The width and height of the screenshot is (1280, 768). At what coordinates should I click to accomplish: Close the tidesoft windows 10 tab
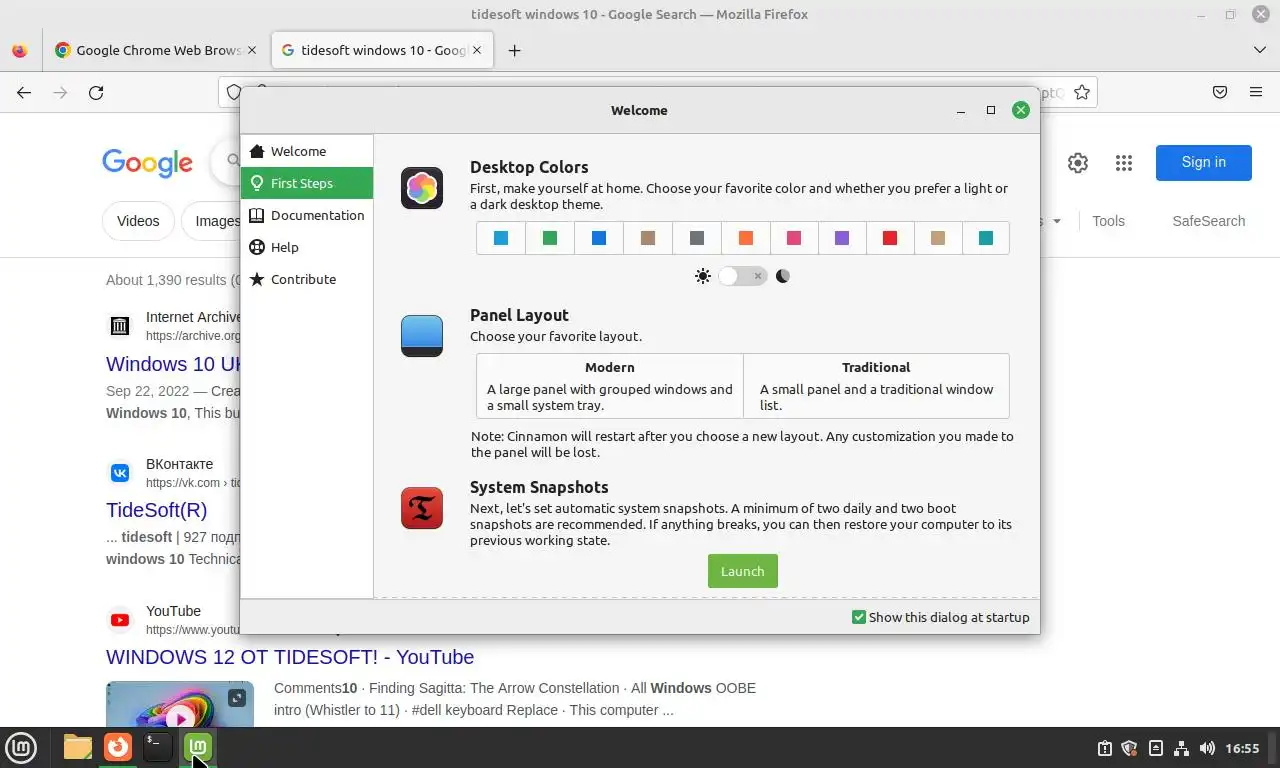(477, 50)
